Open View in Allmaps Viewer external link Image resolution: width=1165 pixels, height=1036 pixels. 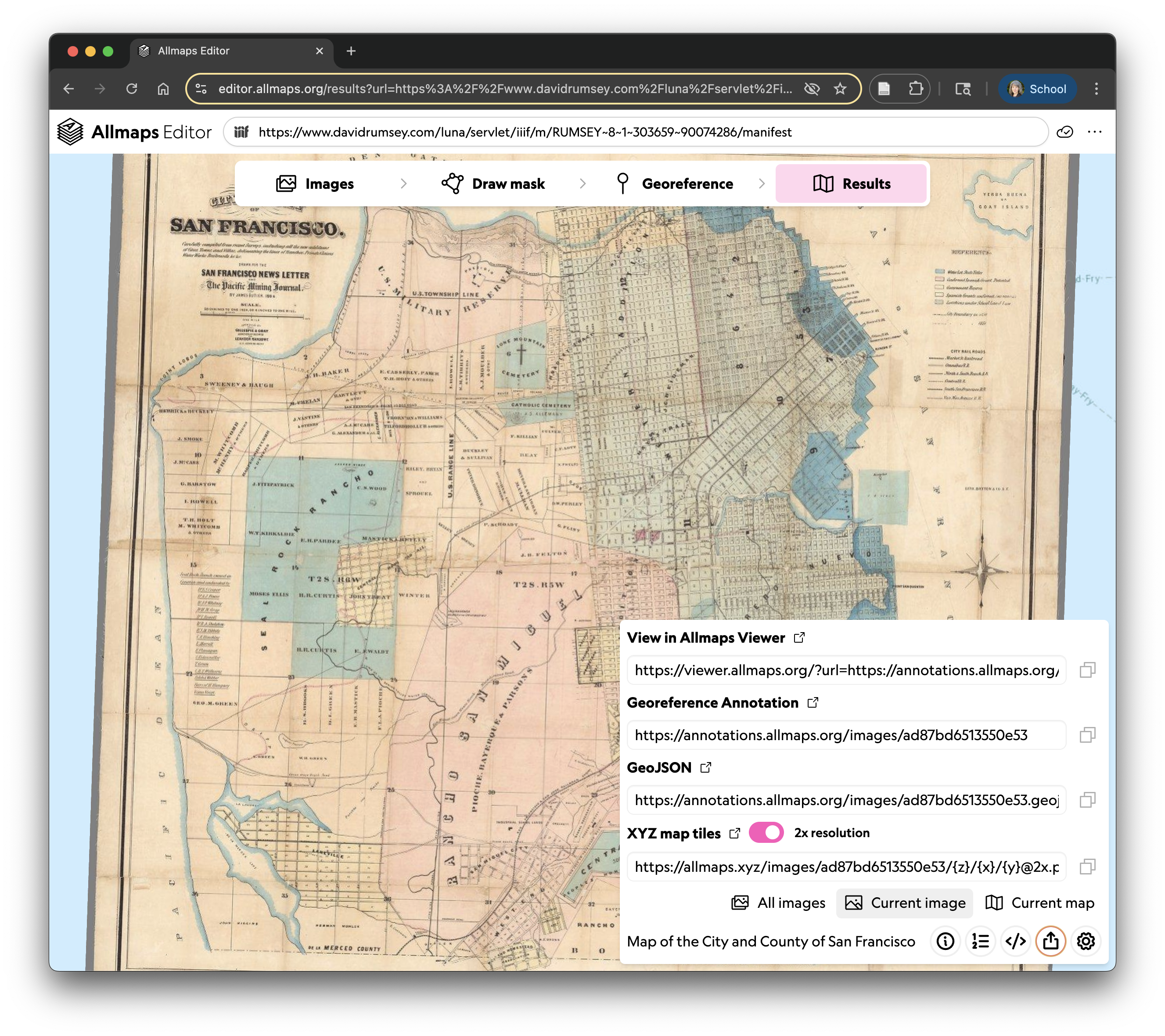pyautogui.click(x=800, y=638)
